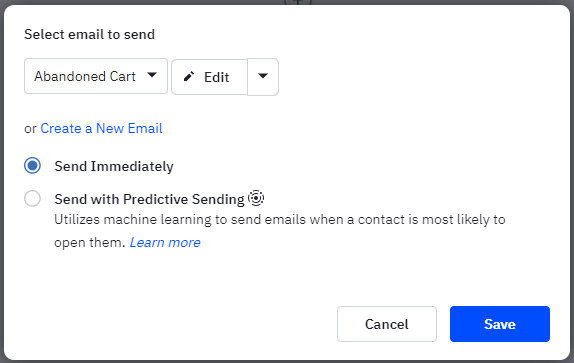
Task: Click the Edit button
Action: pyautogui.click(x=209, y=77)
